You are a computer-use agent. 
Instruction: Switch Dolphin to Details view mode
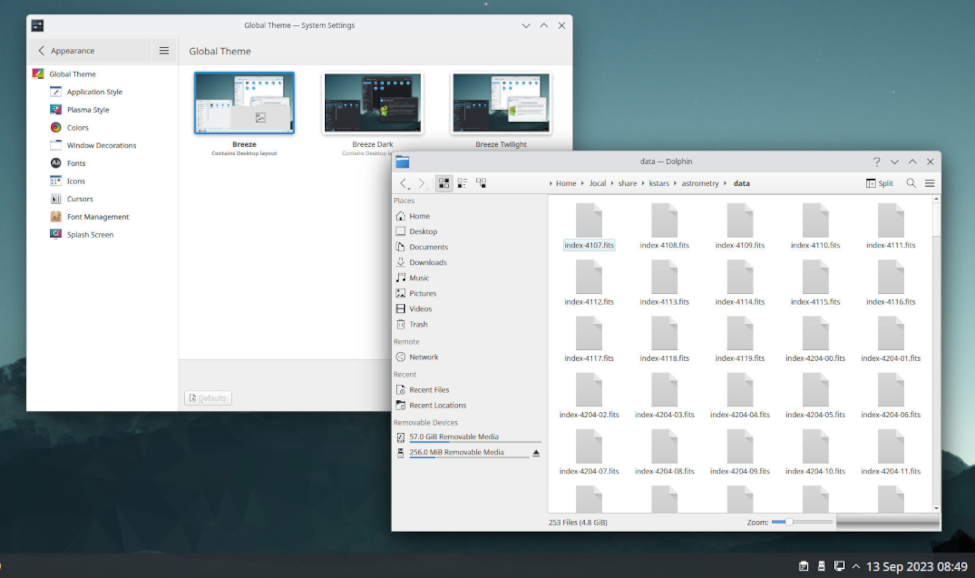481,183
